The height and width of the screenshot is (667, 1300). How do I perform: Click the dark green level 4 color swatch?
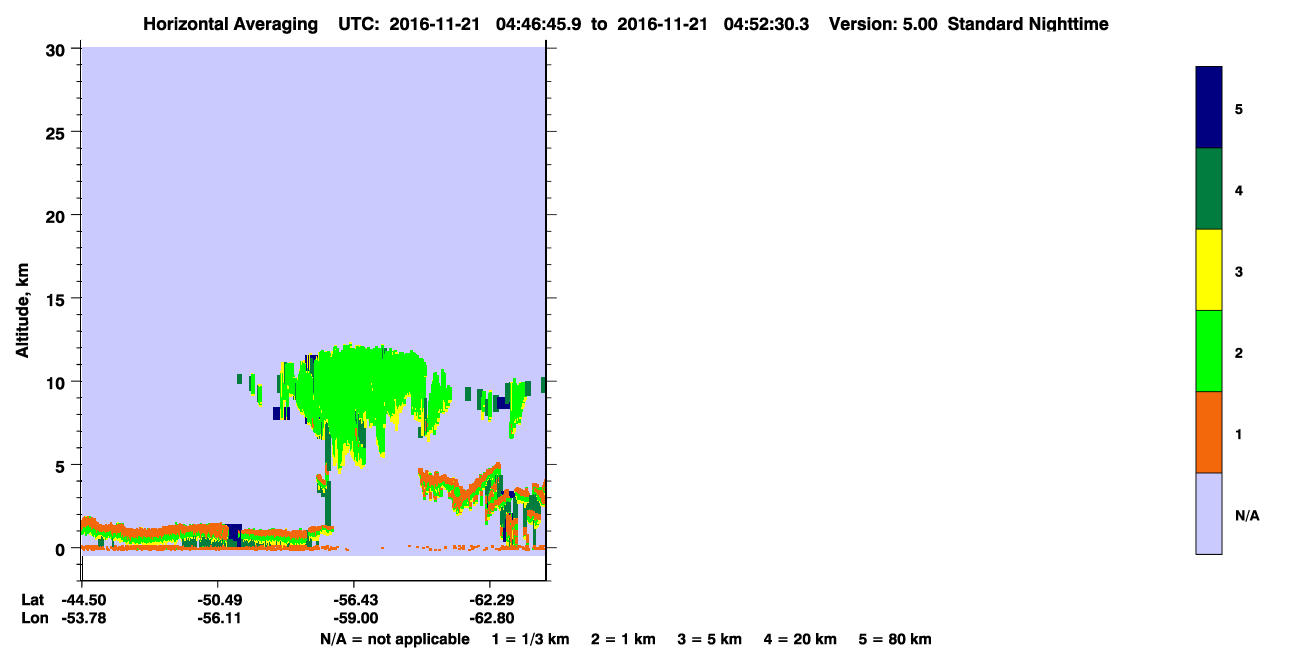tap(1209, 189)
